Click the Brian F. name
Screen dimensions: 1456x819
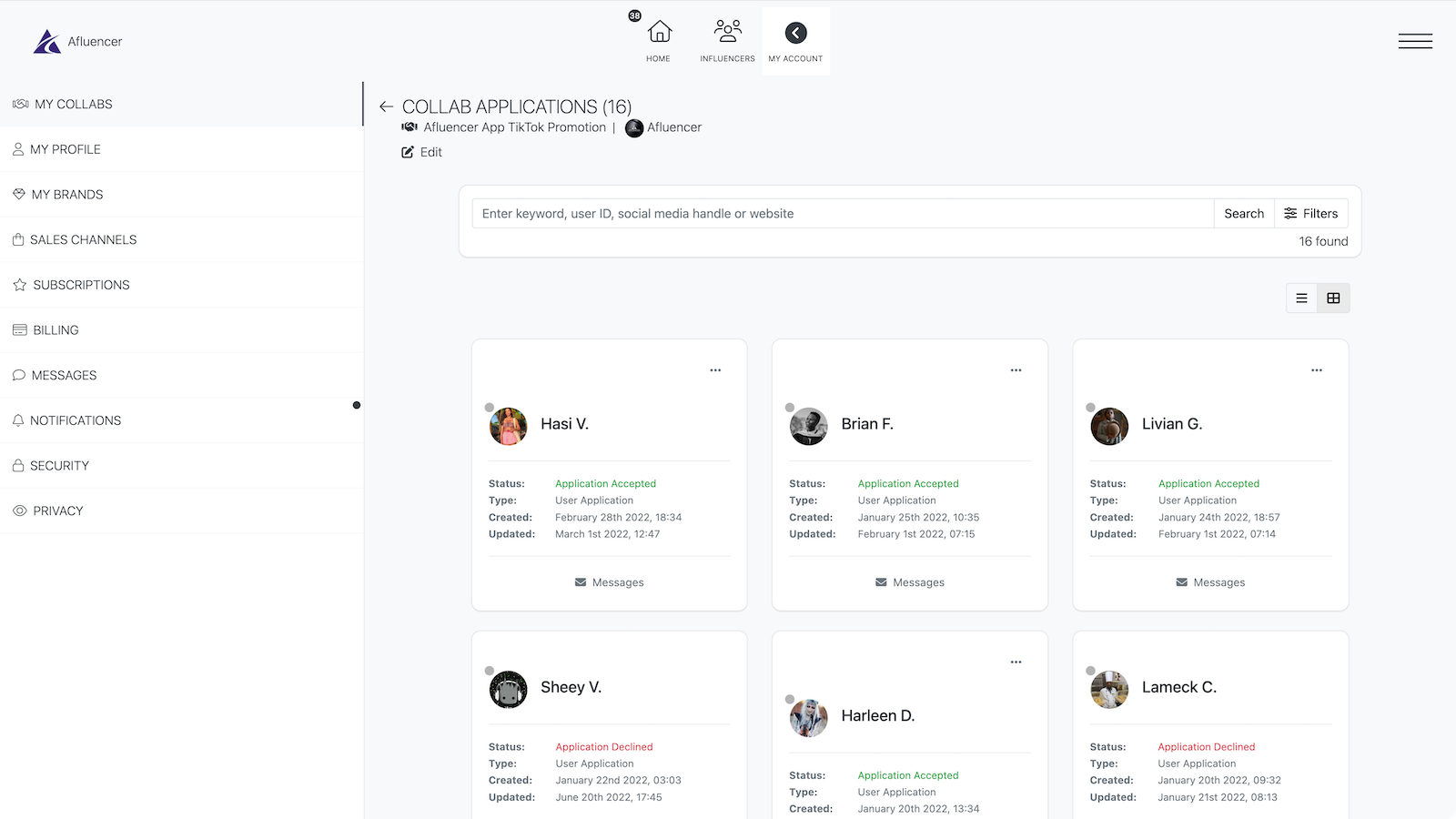(867, 424)
